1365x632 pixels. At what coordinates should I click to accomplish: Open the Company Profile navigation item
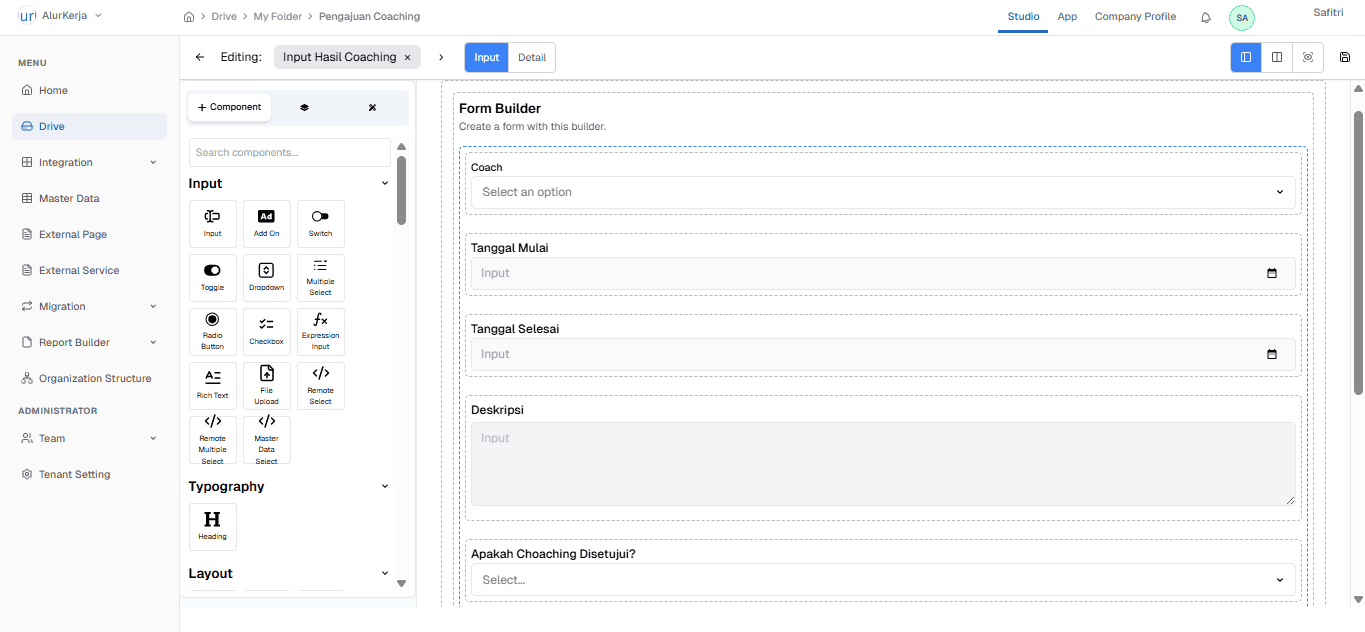tap(1135, 16)
